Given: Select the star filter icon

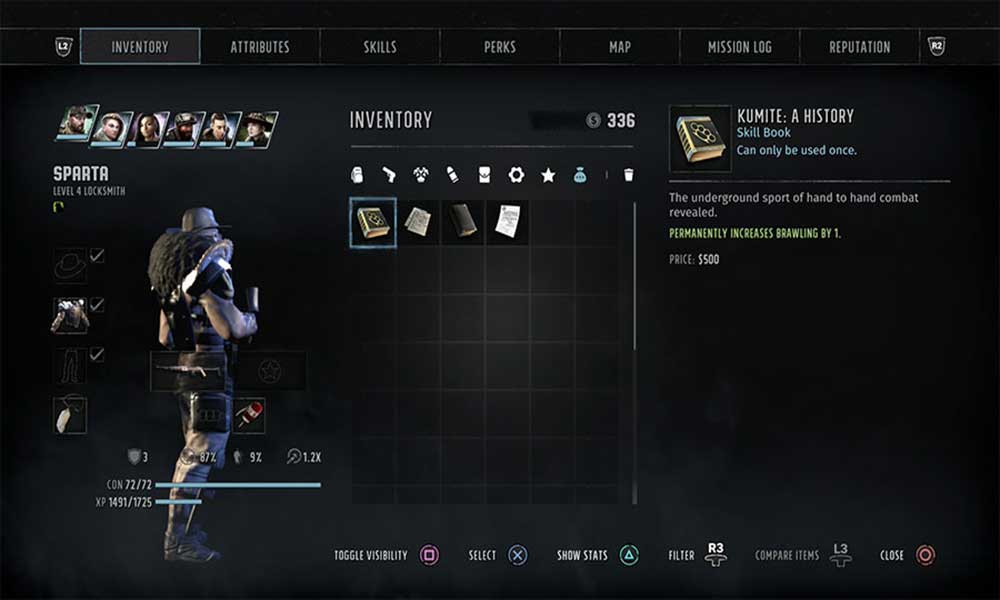Looking at the screenshot, I should (x=548, y=175).
